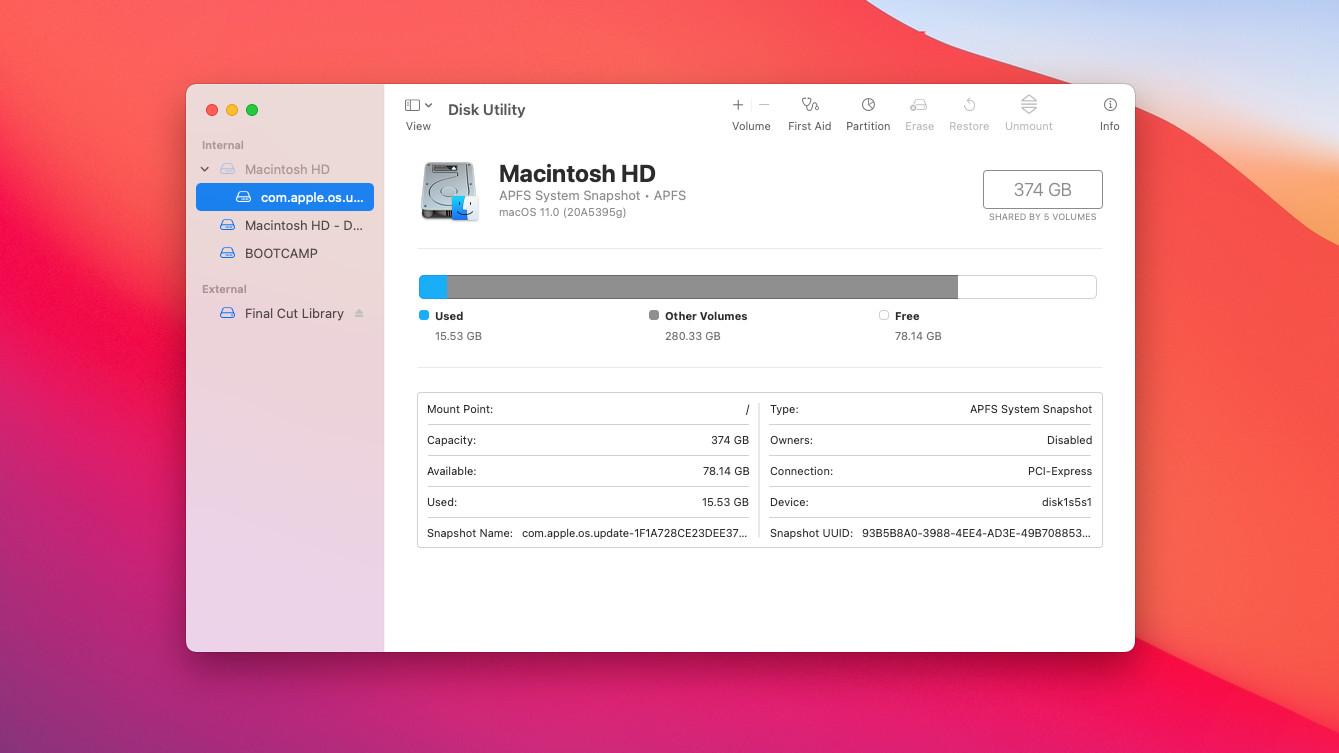Click the Type value APFS System Snapshot
Image resolution: width=1339 pixels, height=753 pixels.
click(1031, 409)
